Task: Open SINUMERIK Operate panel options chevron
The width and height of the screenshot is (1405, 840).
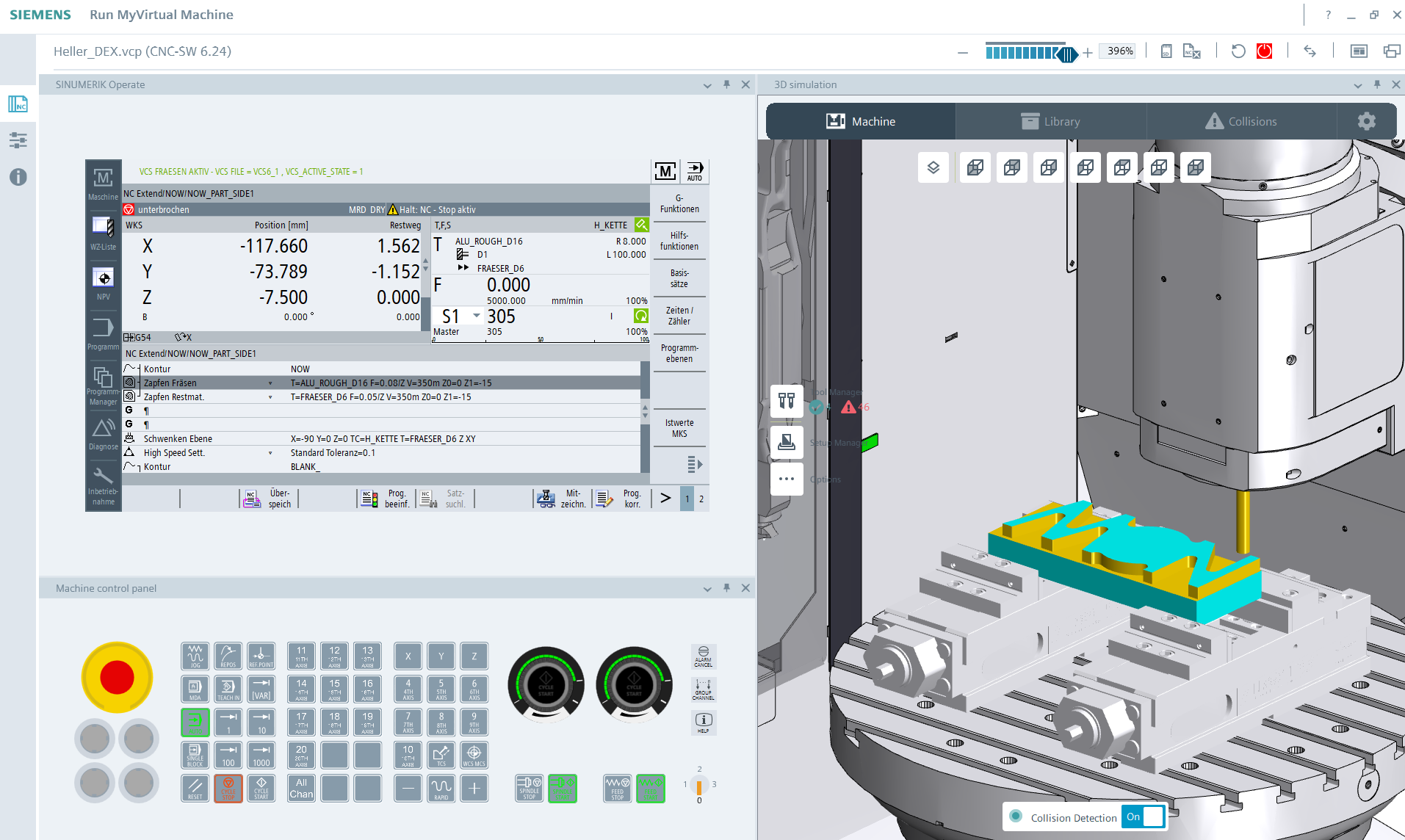Action: pos(707,85)
